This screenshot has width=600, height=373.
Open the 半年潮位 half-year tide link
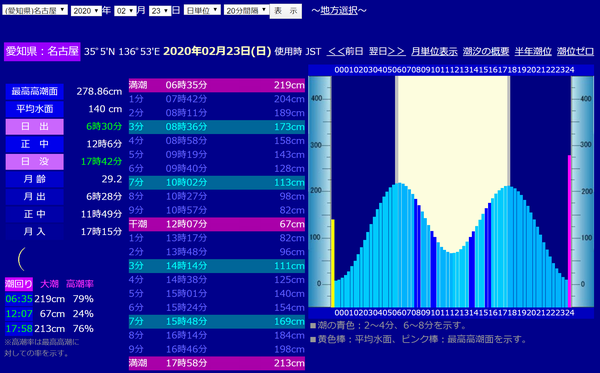[533, 51]
